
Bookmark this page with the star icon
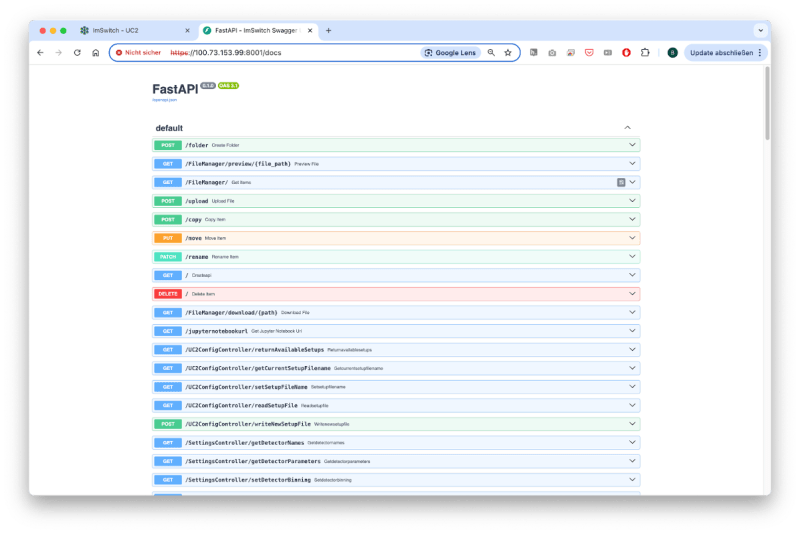click(508, 53)
